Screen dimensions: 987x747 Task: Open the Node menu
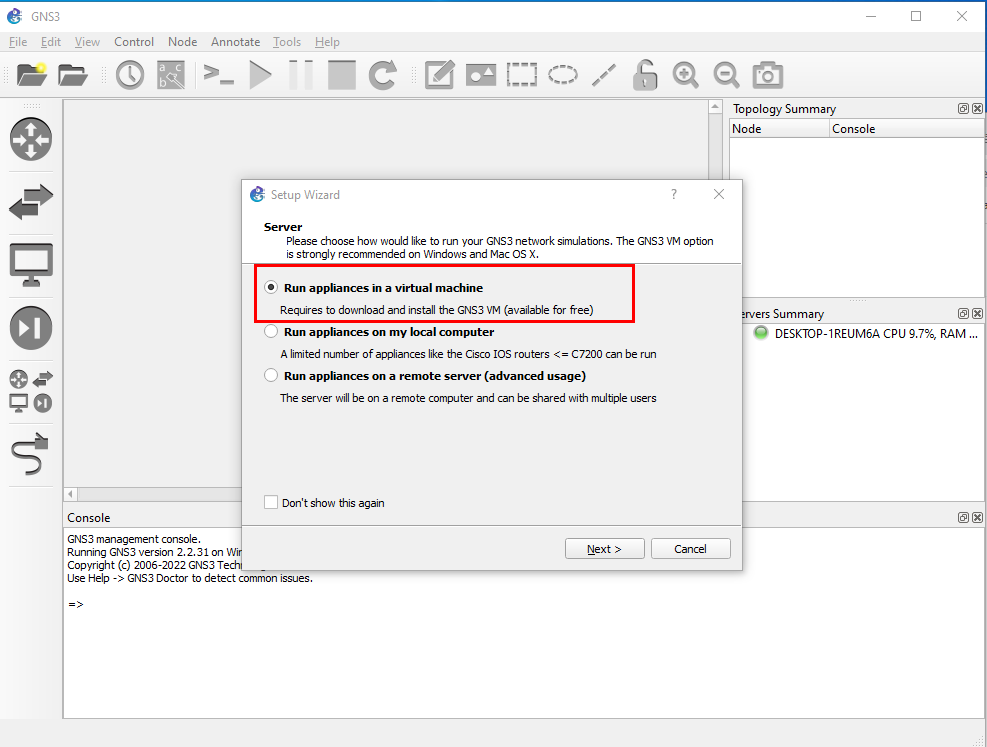click(x=183, y=42)
